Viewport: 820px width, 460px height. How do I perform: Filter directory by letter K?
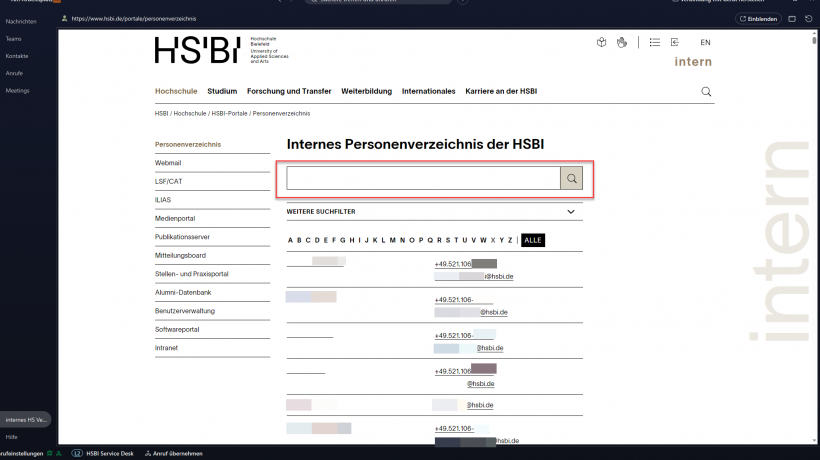click(x=375, y=240)
